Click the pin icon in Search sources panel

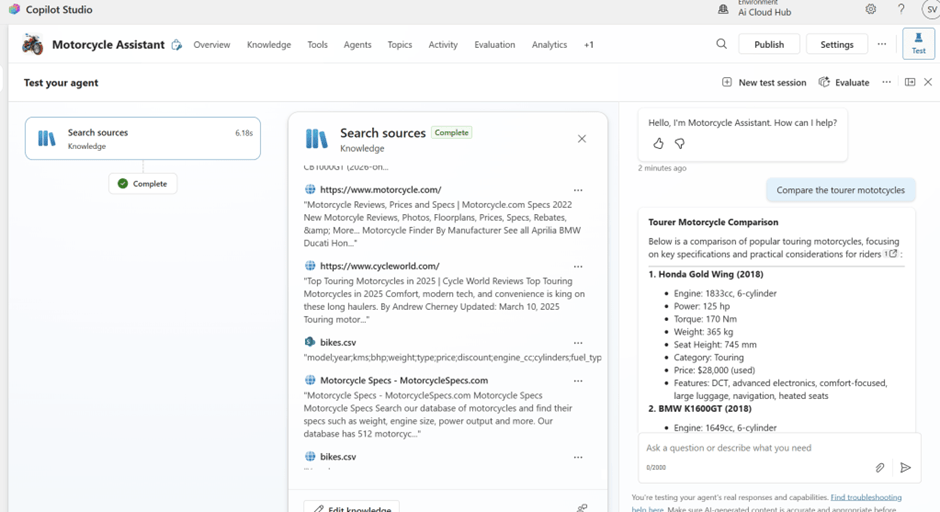coord(582,507)
